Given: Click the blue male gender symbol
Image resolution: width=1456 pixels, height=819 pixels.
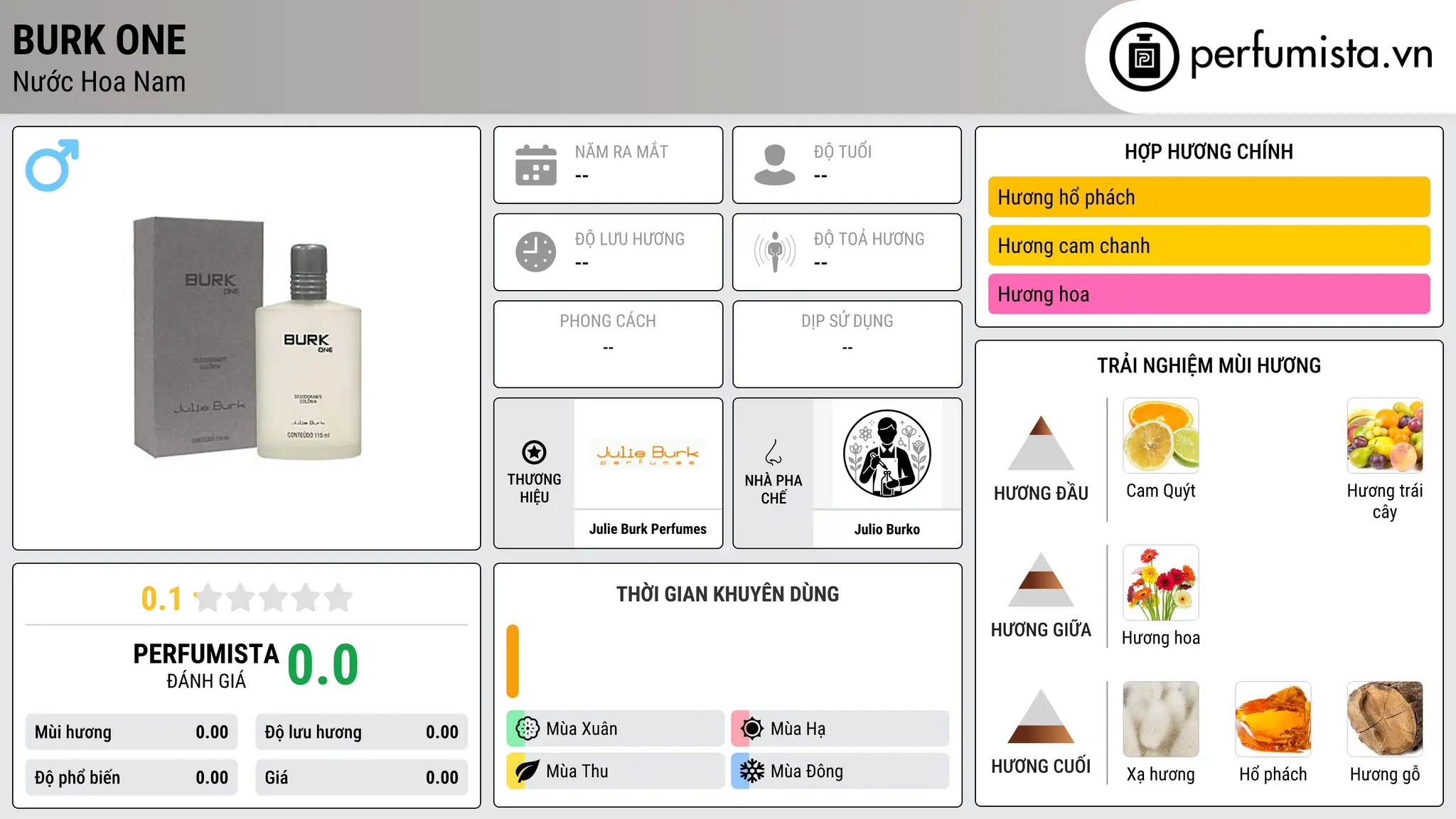Looking at the screenshot, I should [52, 165].
